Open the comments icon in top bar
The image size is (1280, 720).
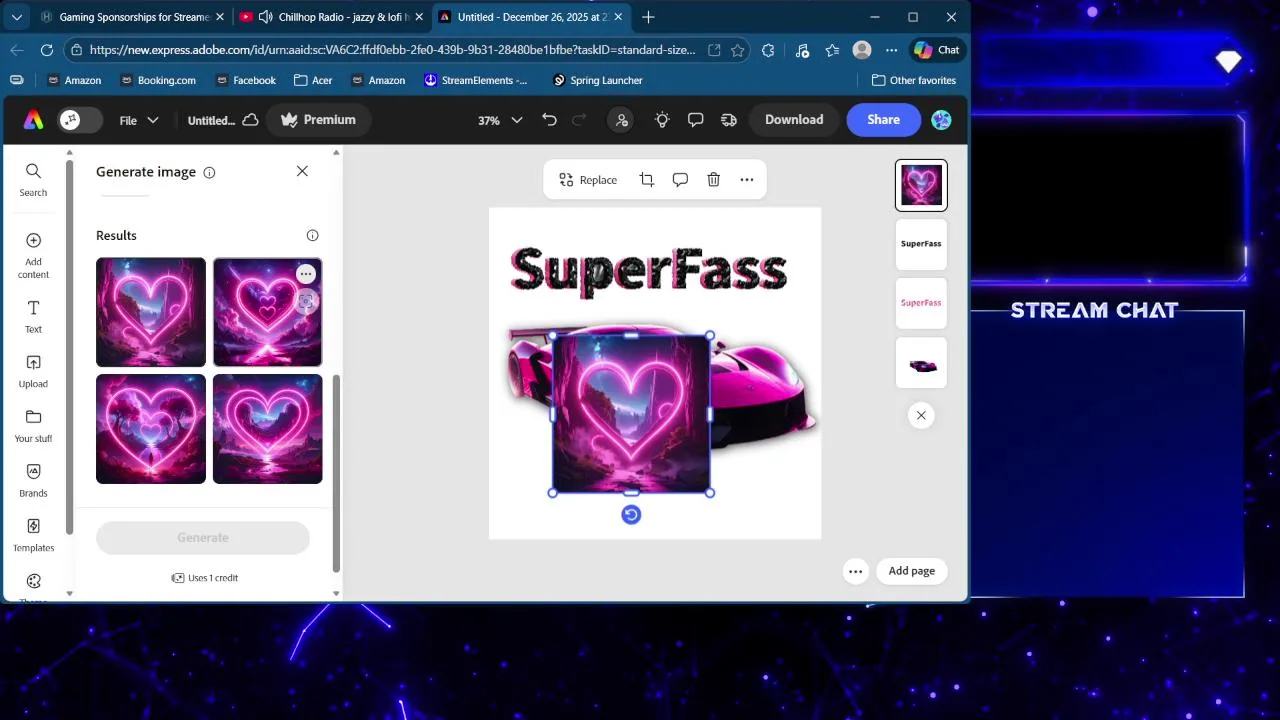click(x=696, y=120)
